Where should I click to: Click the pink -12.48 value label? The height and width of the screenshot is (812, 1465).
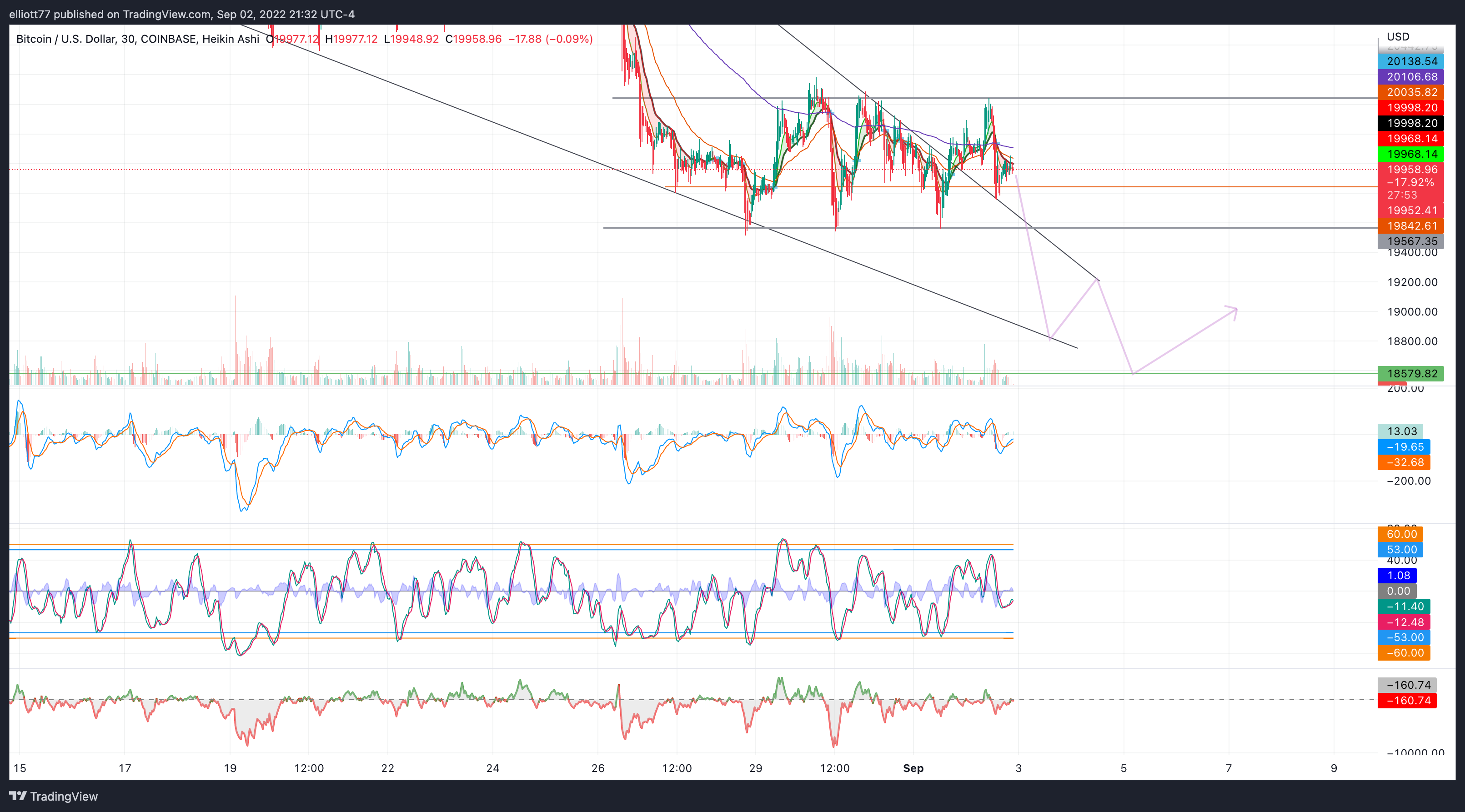1404,622
